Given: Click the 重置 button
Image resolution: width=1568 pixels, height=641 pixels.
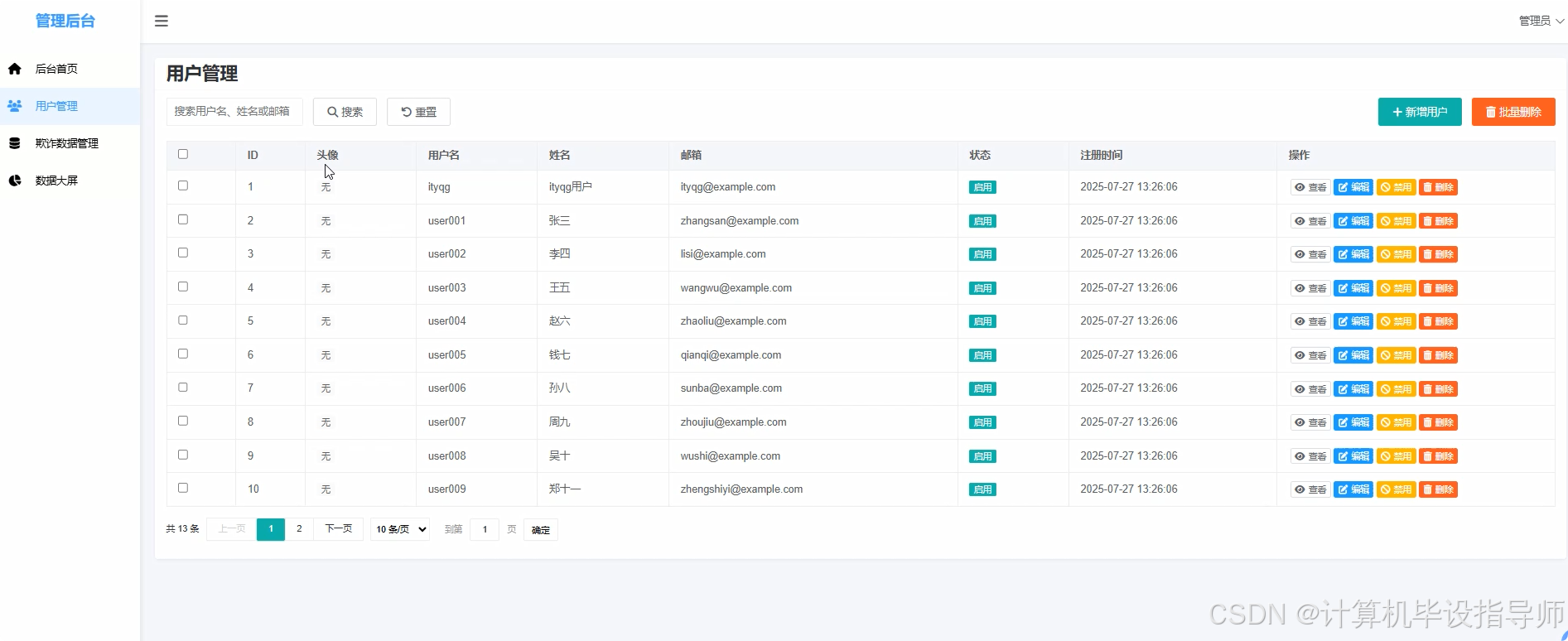Looking at the screenshot, I should (x=418, y=112).
